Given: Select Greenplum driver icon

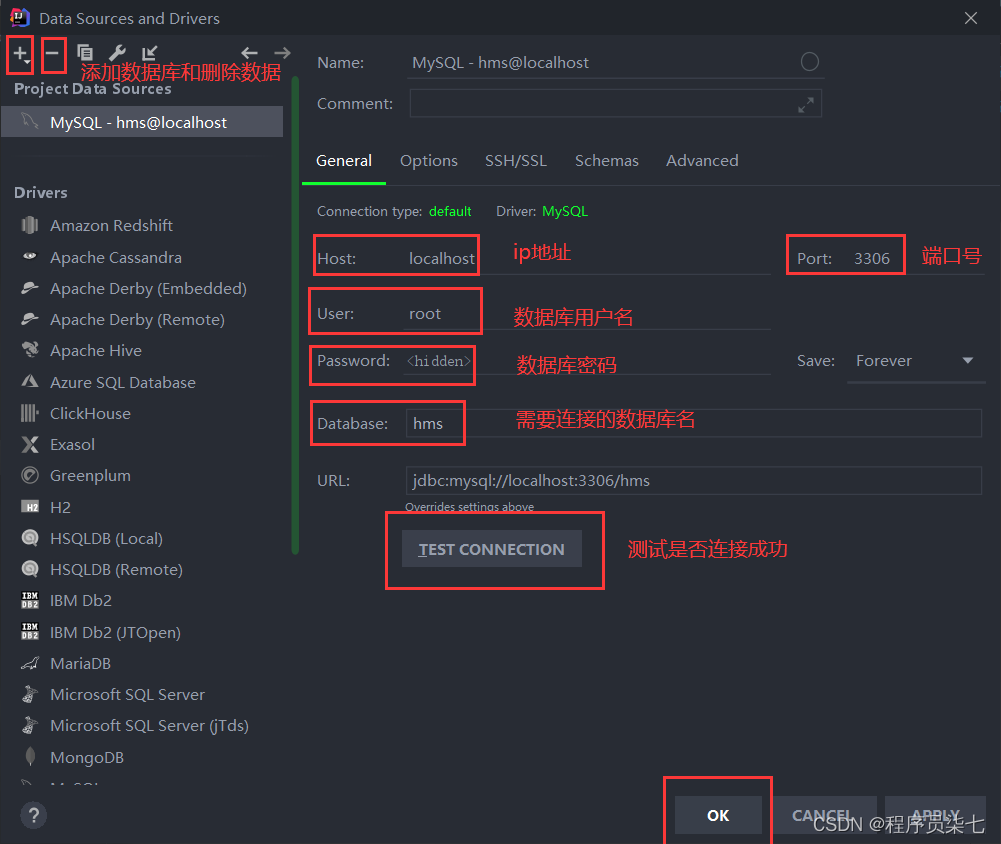Looking at the screenshot, I should 30,475.
